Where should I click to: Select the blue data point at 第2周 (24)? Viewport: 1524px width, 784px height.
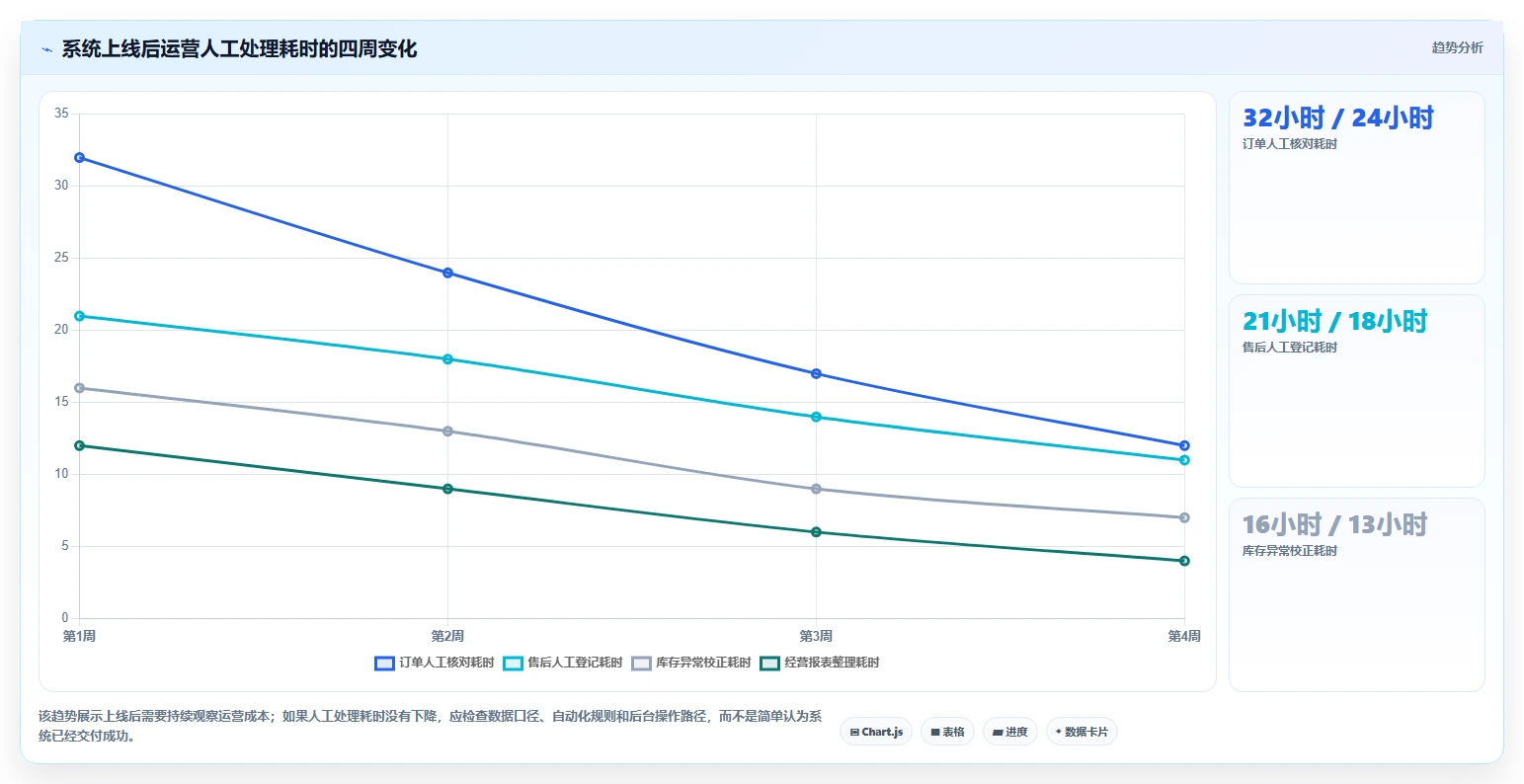point(448,273)
